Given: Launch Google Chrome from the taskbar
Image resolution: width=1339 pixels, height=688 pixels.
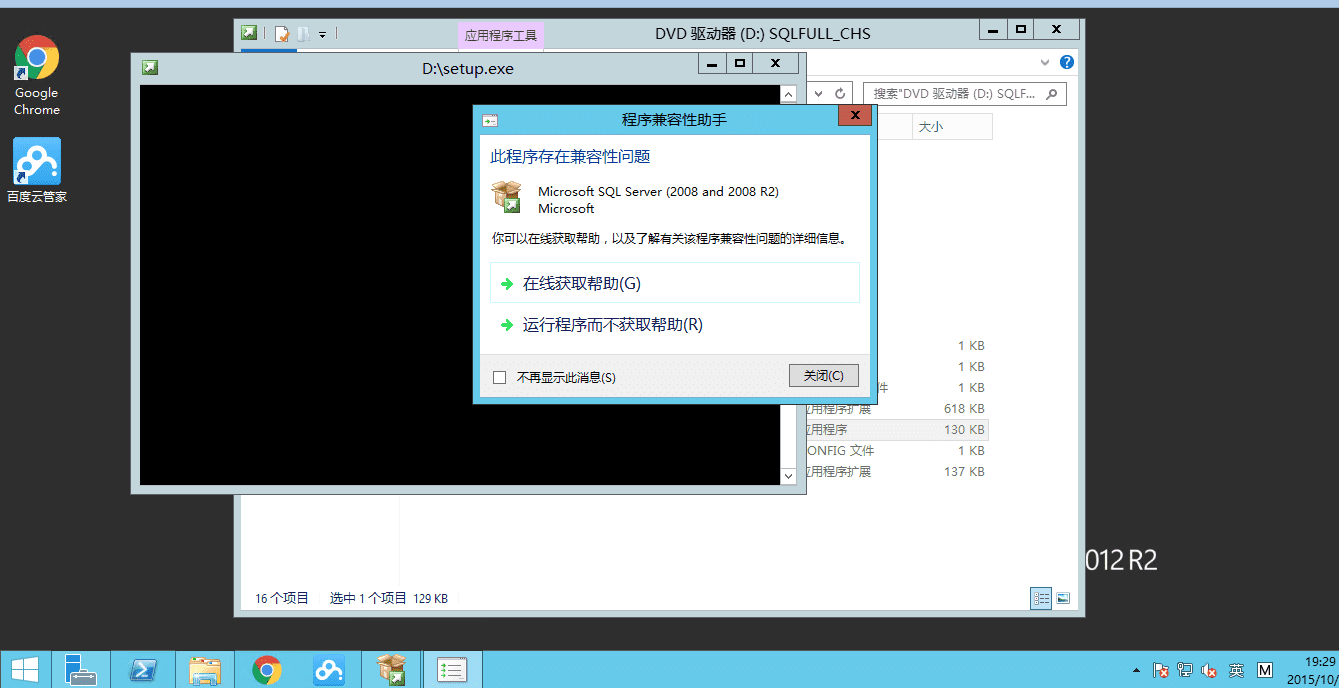Looking at the screenshot, I should click(x=267, y=668).
